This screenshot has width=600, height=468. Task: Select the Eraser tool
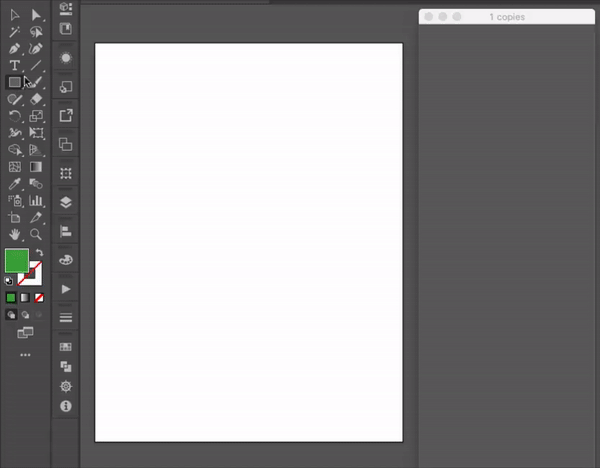tap(36, 99)
